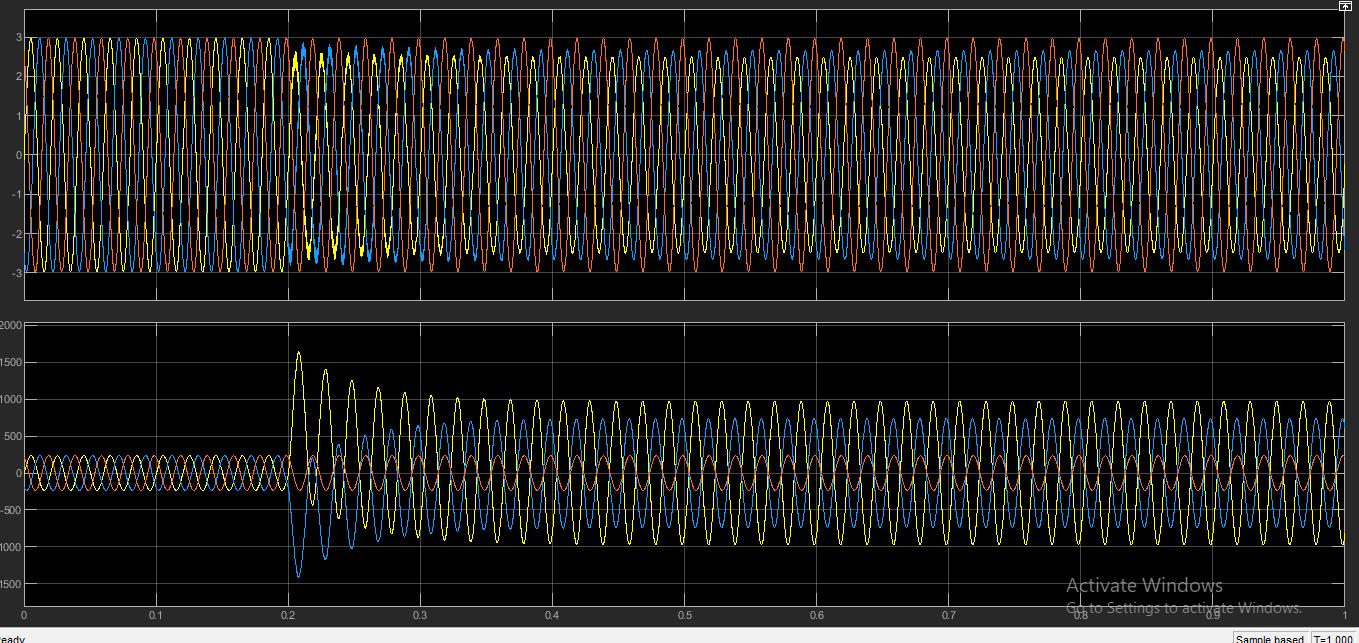Click the x-axis tick label '0.9'
This screenshot has width=1359, height=643.
coord(1213,614)
